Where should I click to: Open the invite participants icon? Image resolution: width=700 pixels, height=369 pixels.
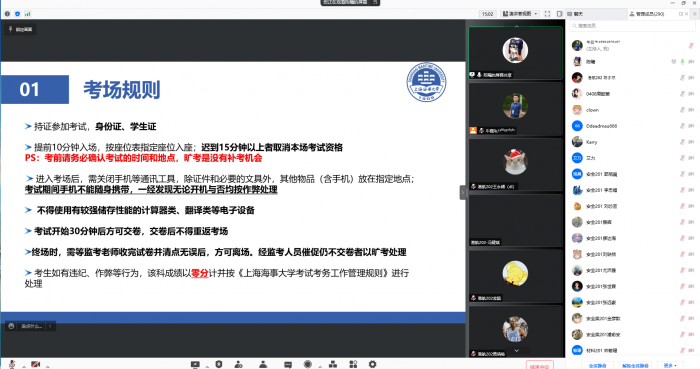click(239, 364)
